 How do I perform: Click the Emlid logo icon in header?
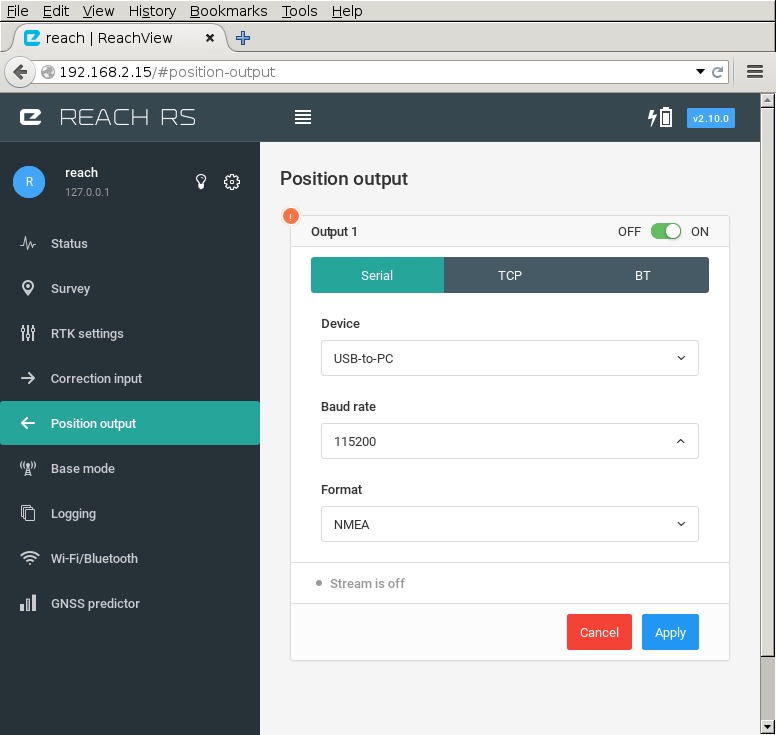(x=31, y=117)
